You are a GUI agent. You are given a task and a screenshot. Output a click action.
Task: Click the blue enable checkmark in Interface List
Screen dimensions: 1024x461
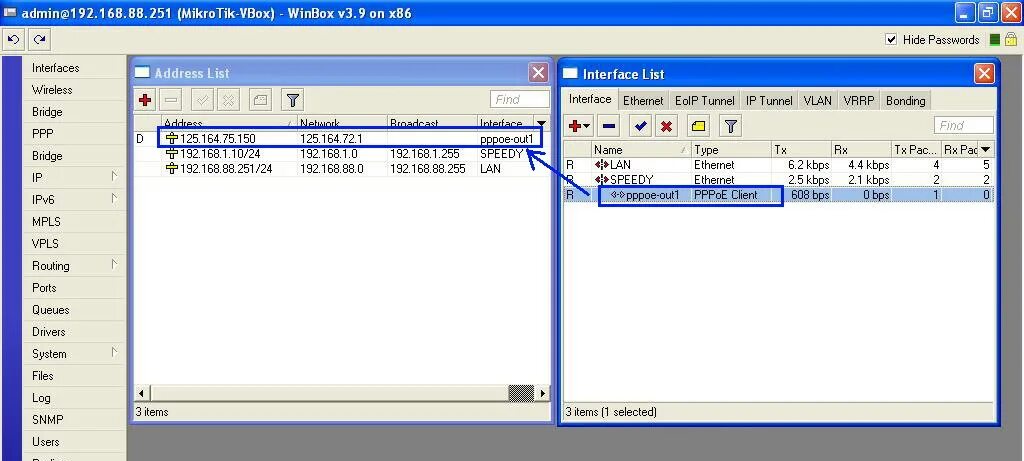click(641, 126)
